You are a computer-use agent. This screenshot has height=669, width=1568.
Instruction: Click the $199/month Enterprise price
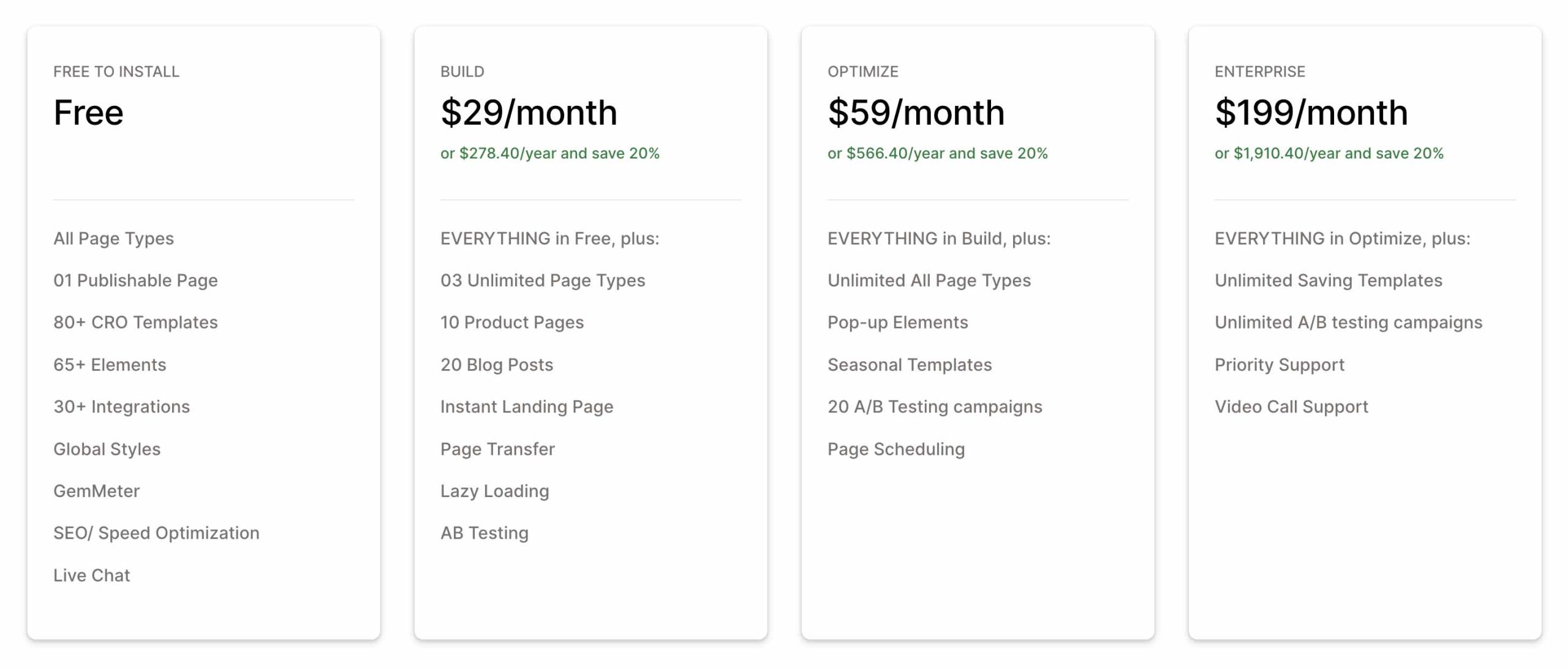(1311, 113)
